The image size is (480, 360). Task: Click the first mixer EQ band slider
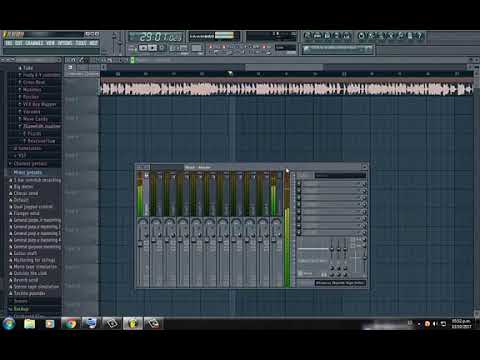332,249
